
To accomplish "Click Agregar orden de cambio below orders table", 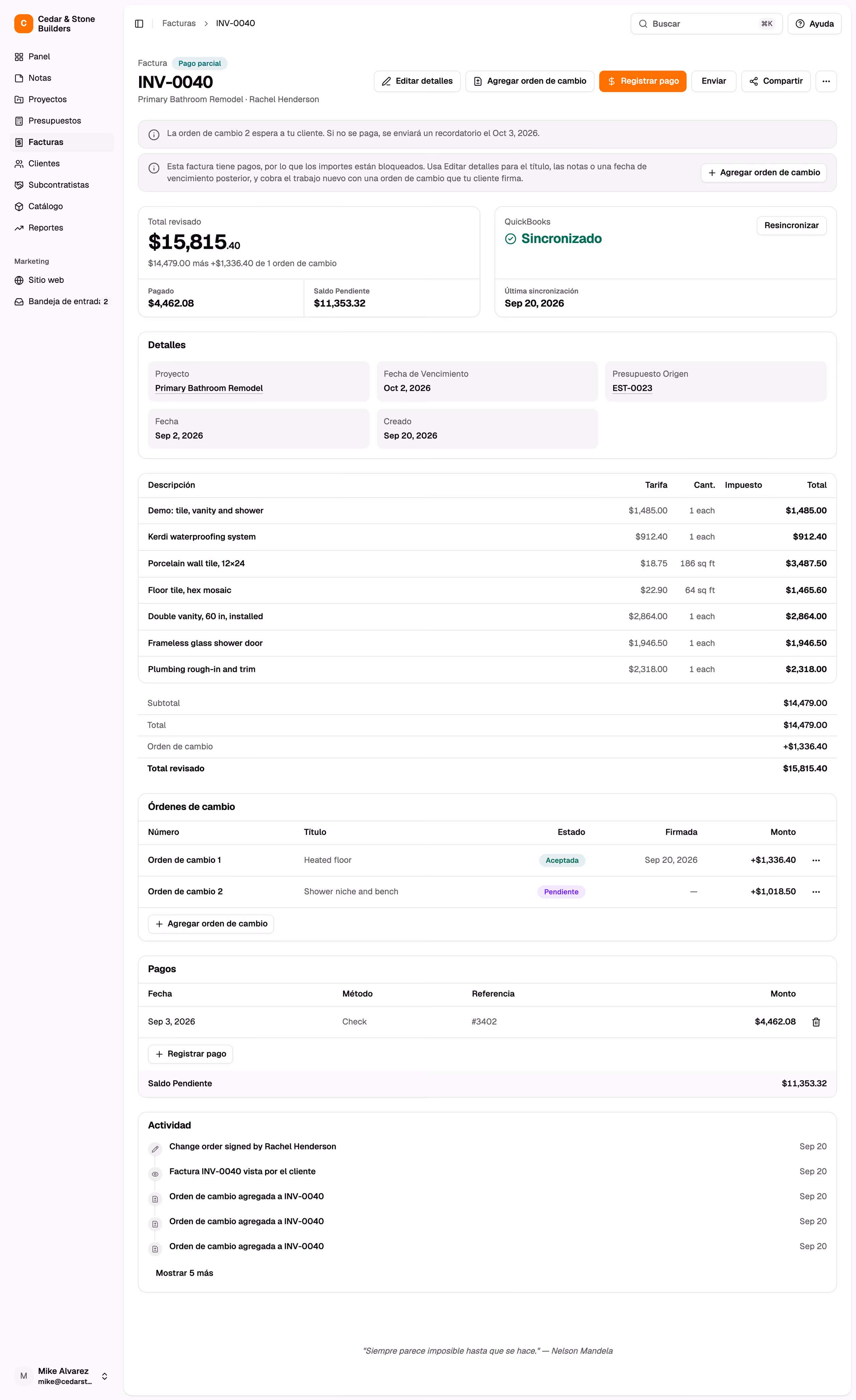I will pos(211,924).
